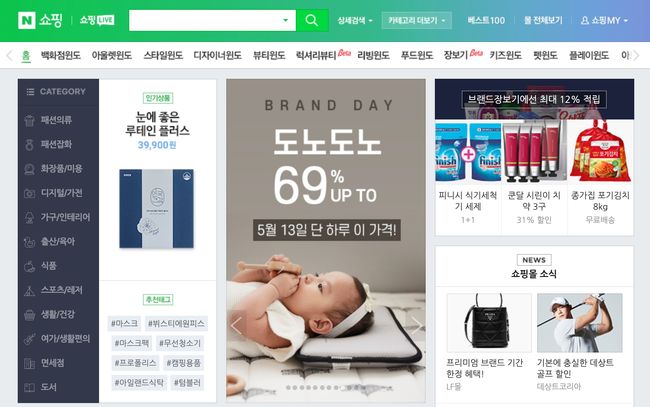
Task: Choose the 생활/건강 basket icon category
Action: pyautogui.click(x=49, y=315)
